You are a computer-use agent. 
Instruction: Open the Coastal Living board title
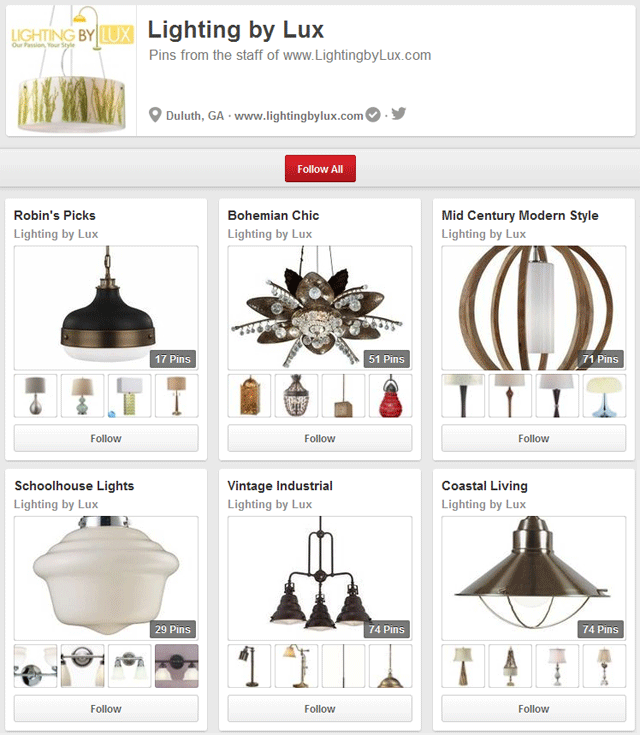point(484,486)
